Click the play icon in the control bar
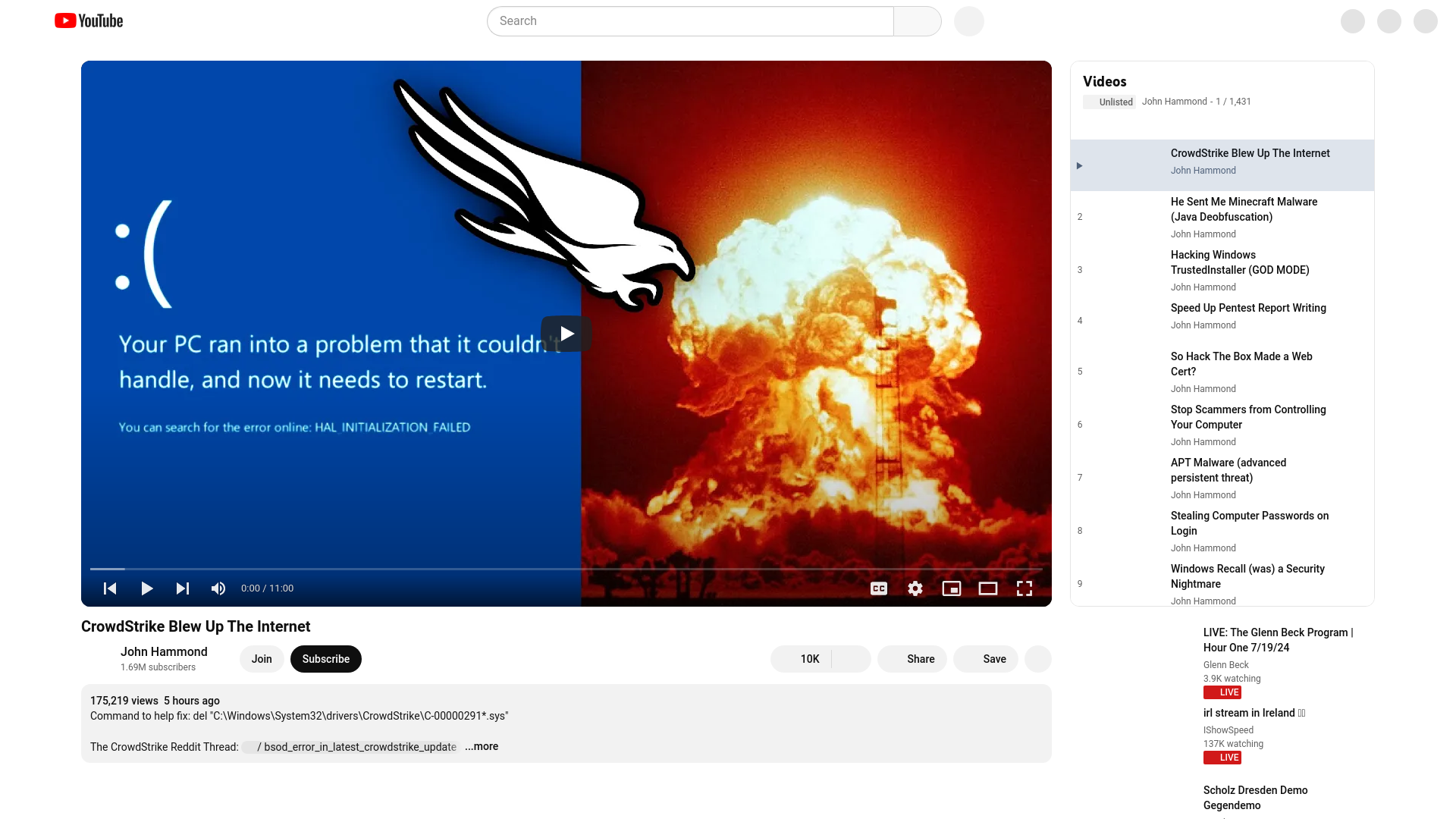Image resolution: width=1456 pixels, height=819 pixels. pyautogui.click(x=146, y=588)
